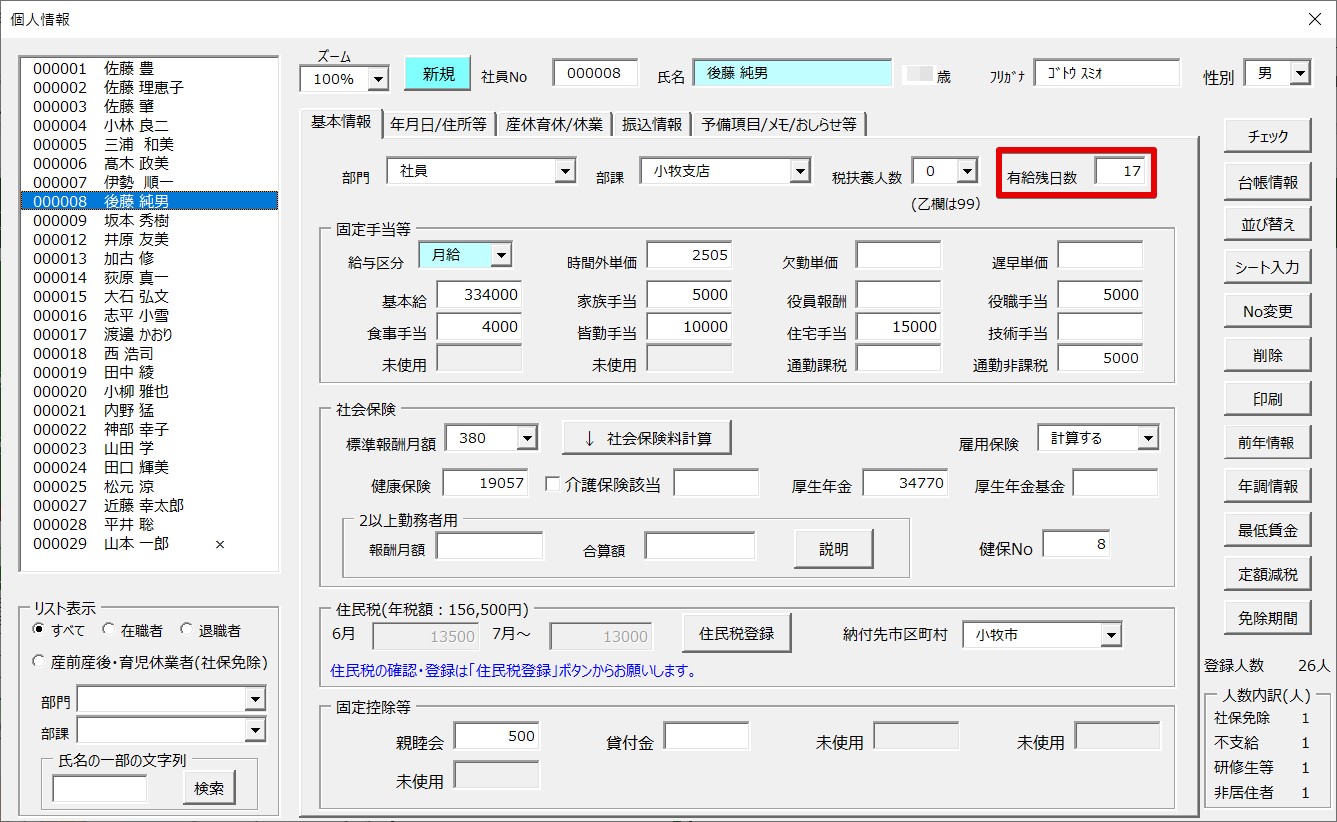Open 台帳情報 from the right panel
The width and height of the screenshot is (1337, 822).
click(x=1267, y=182)
